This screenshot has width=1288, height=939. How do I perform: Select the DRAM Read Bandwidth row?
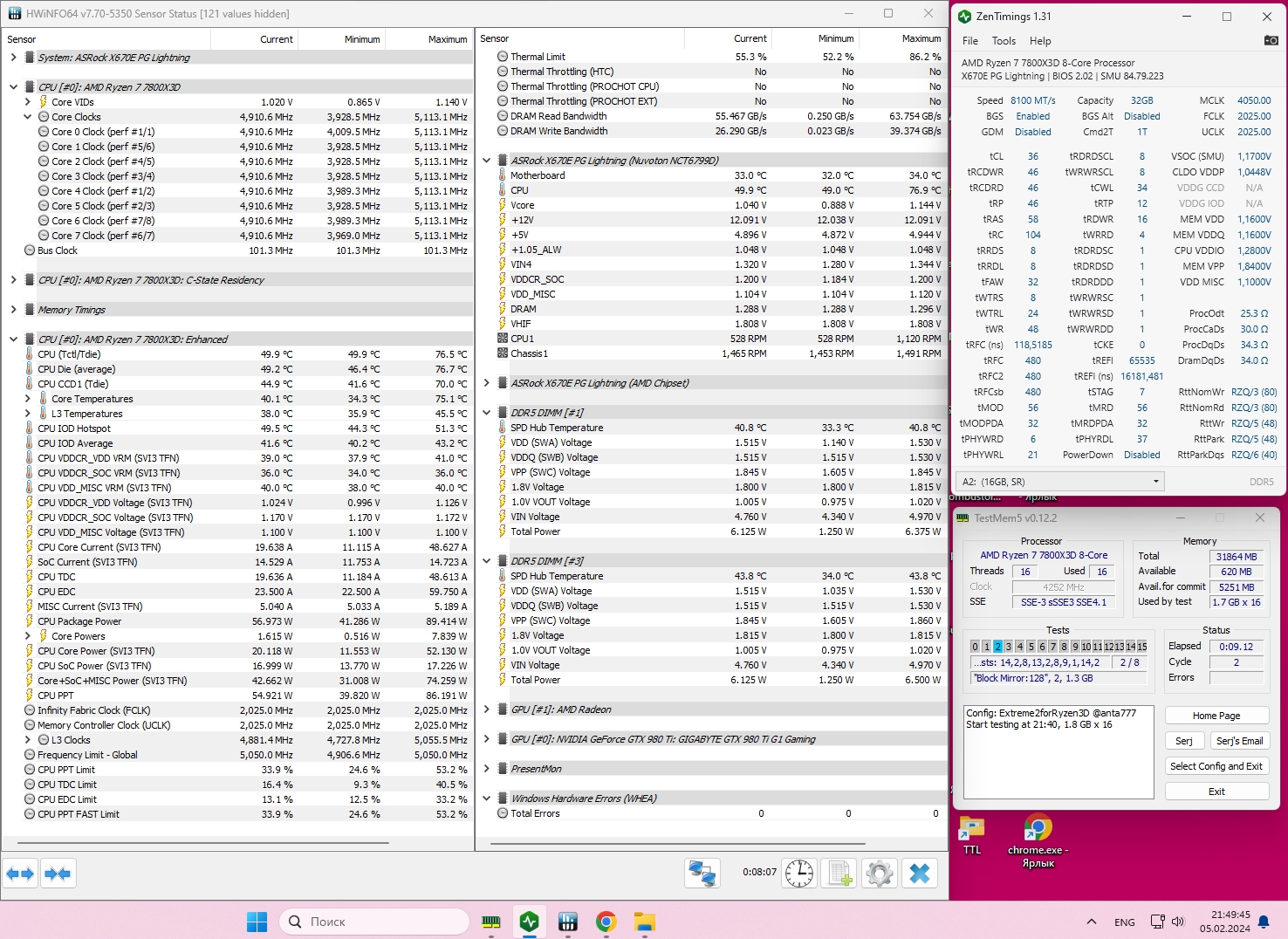711,116
